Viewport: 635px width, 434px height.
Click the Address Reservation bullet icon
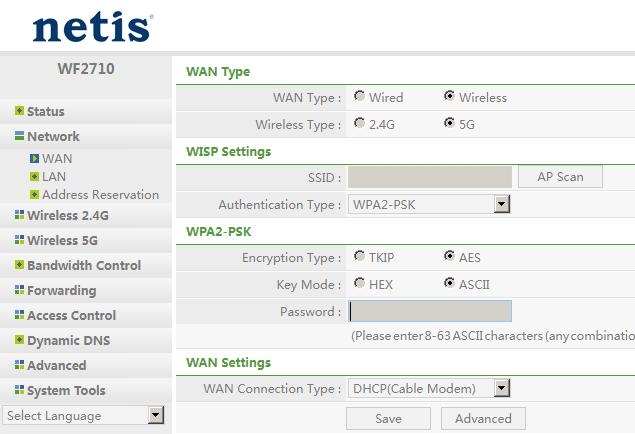coord(34,195)
